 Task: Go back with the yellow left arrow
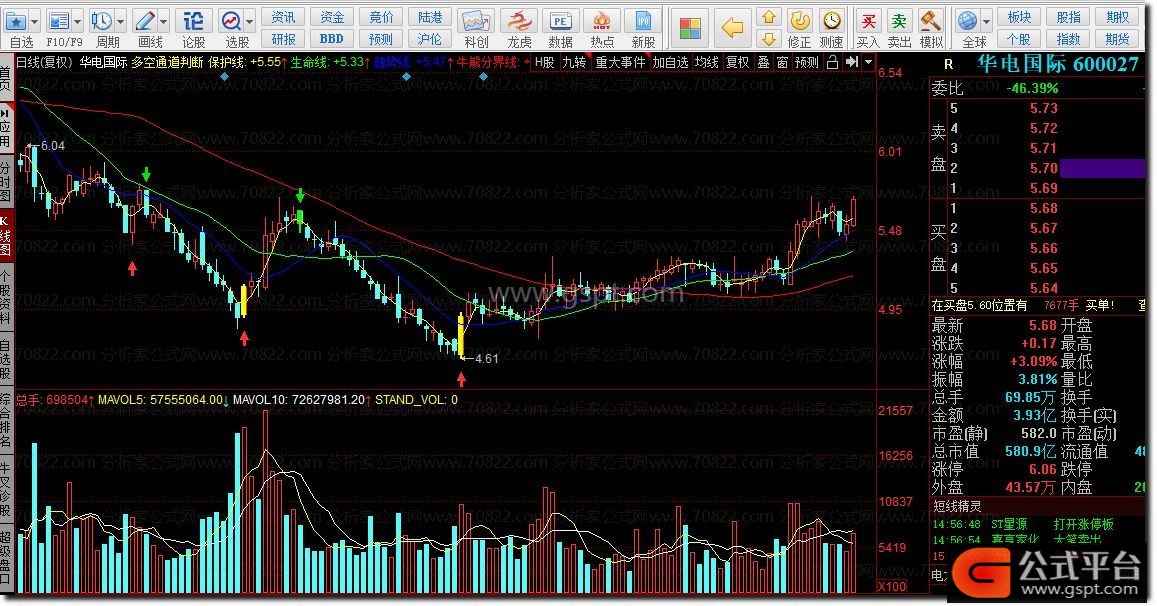click(732, 28)
